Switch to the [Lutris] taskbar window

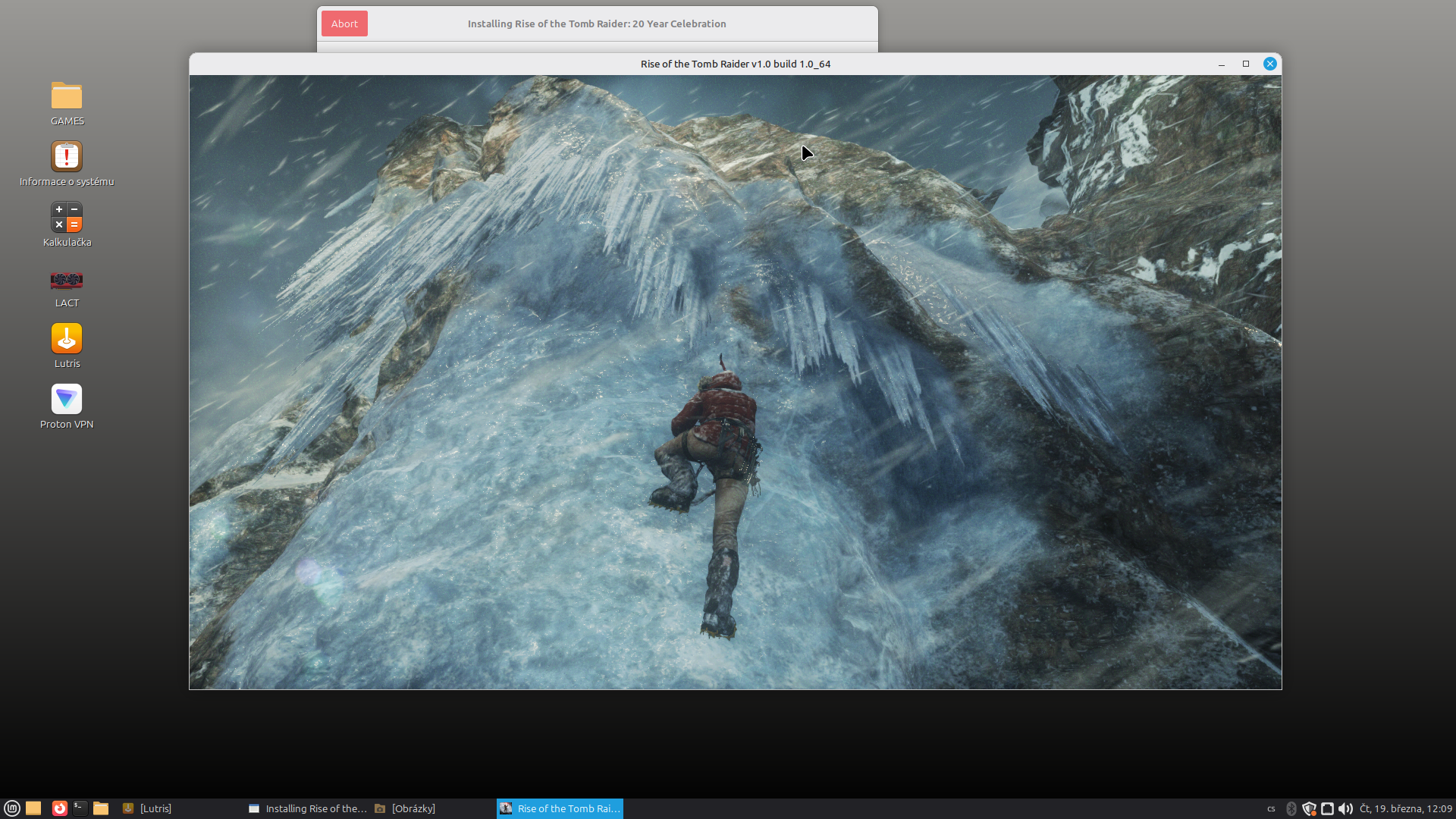(x=155, y=808)
